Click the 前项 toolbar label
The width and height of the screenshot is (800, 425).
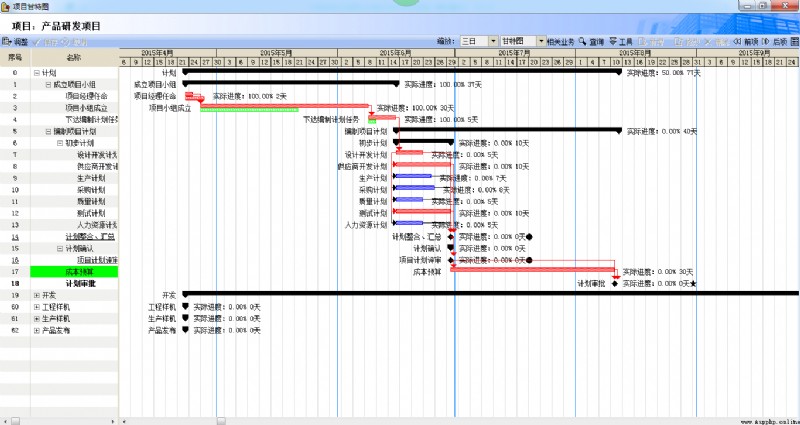751,42
